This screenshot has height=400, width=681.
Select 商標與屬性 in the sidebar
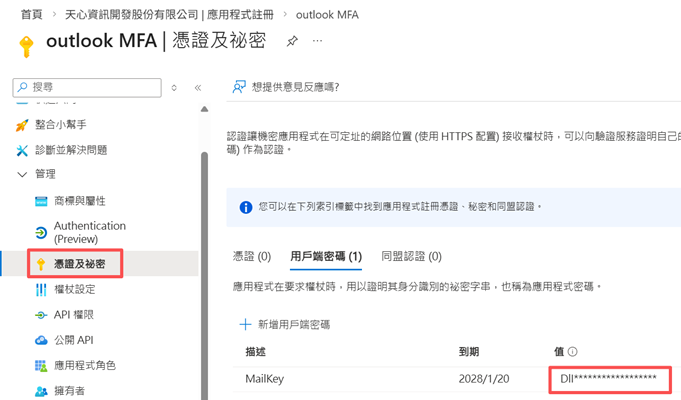[x=79, y=201]
